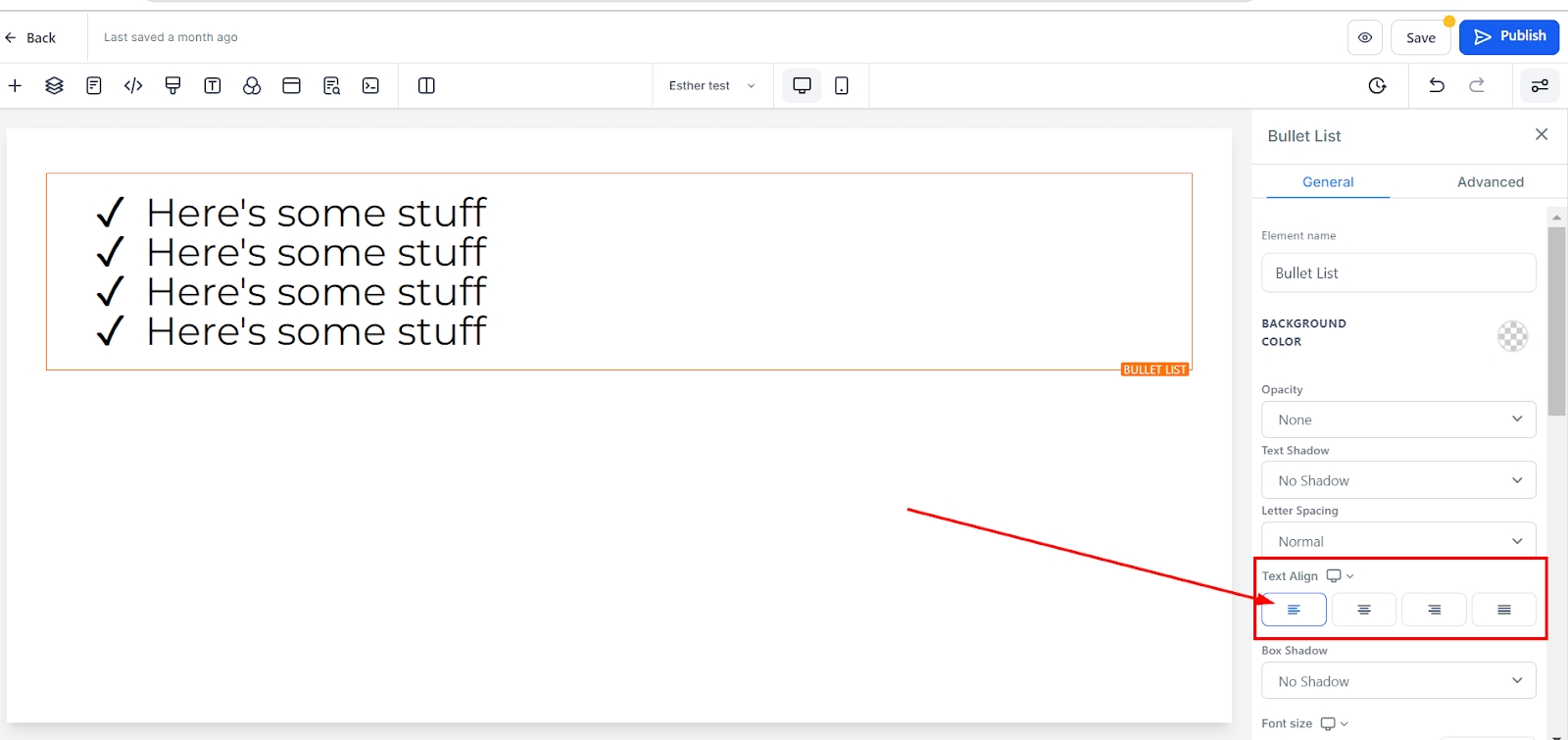Open the Layers panel icon

pos(54,86)
